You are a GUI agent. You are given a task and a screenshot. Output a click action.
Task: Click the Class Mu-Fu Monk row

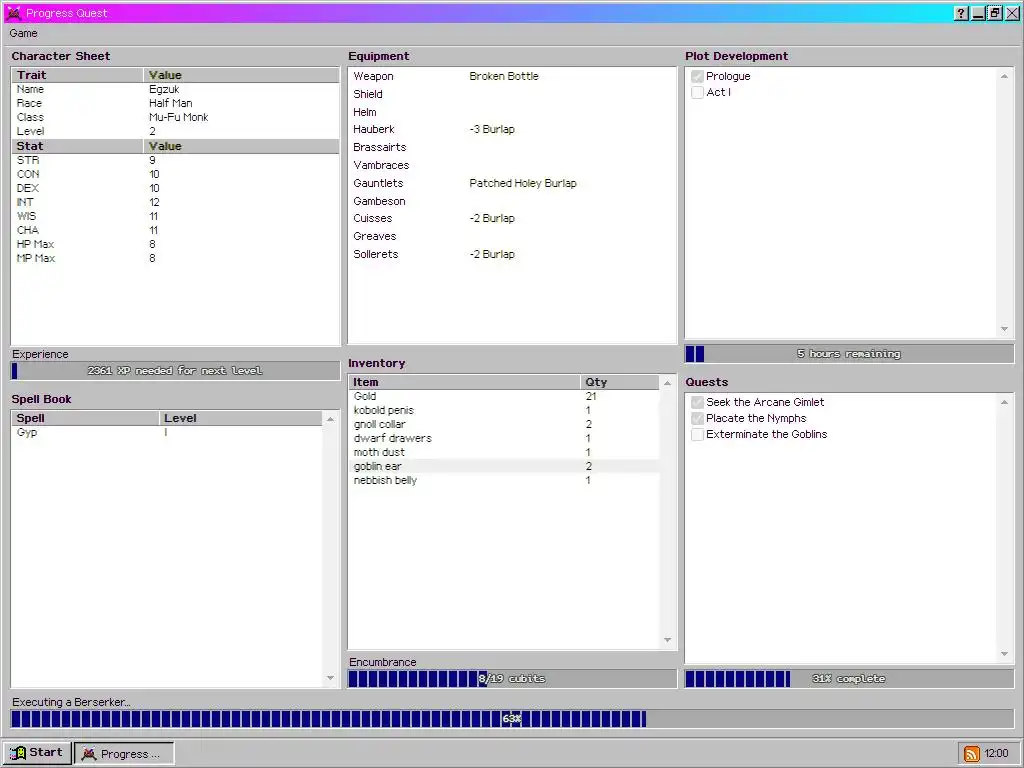pos(176,118)
